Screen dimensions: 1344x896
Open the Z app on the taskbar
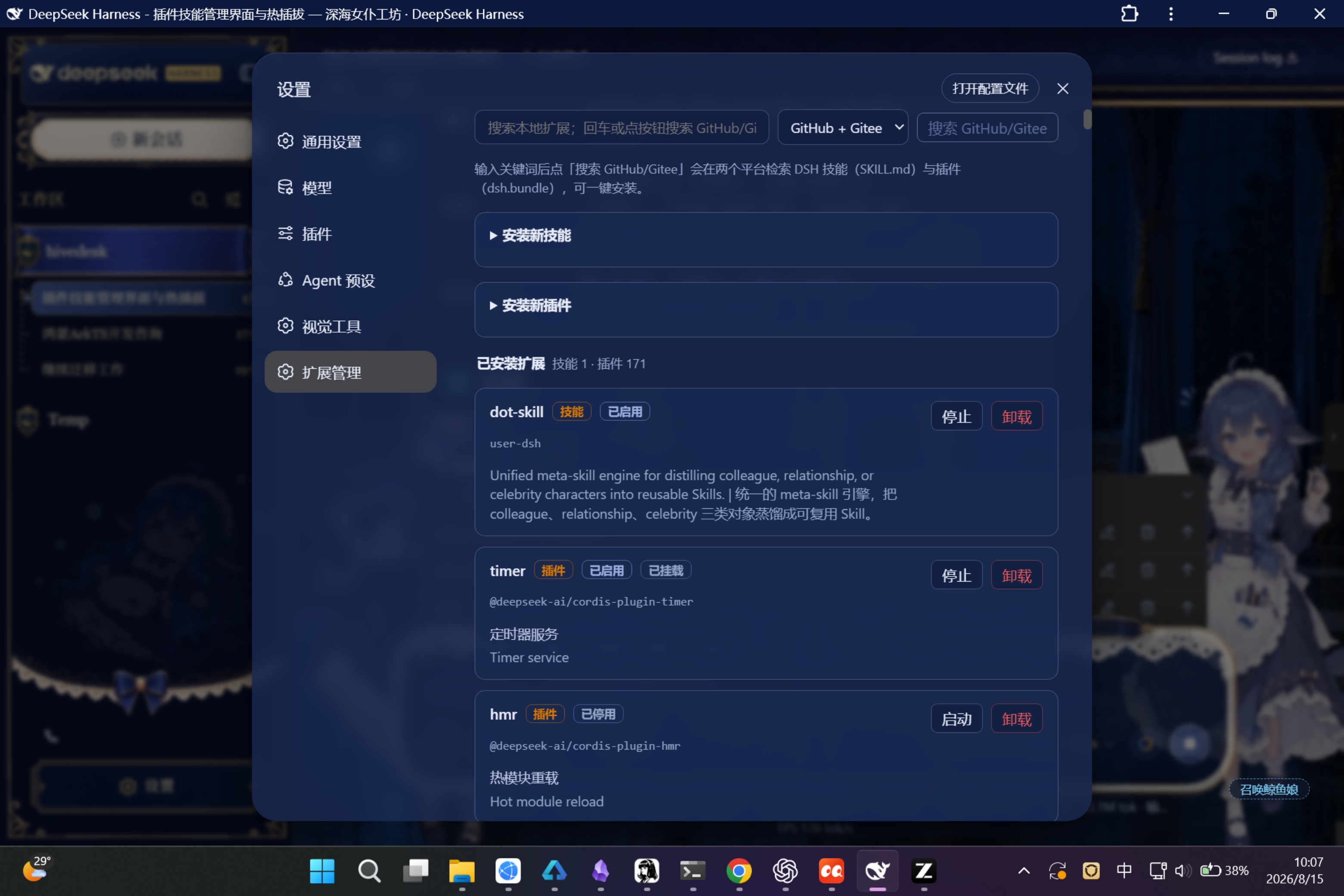point(924,871)
